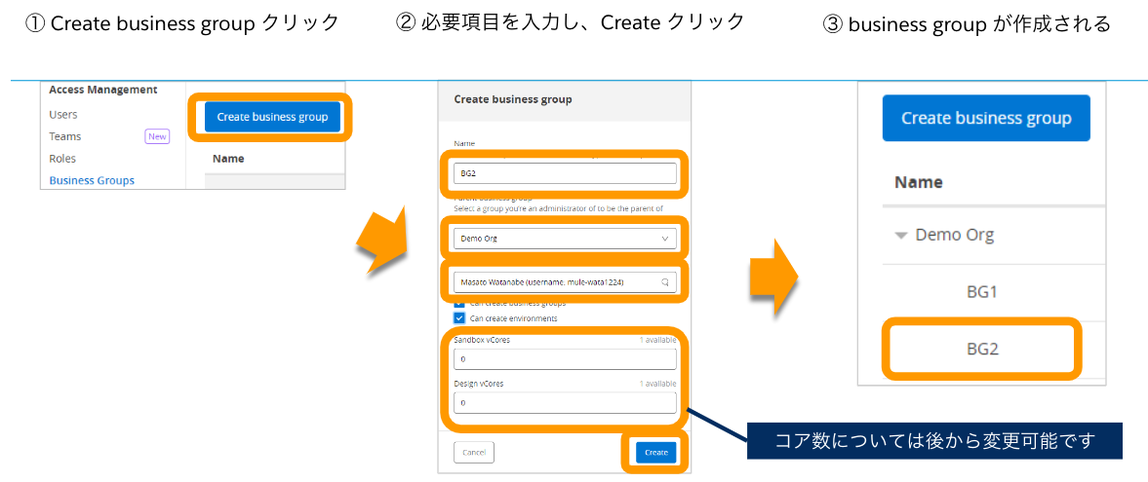The image size is (1148, 482).
Task: Toggle Can create environments checkbox
Action: click(459, 318)
